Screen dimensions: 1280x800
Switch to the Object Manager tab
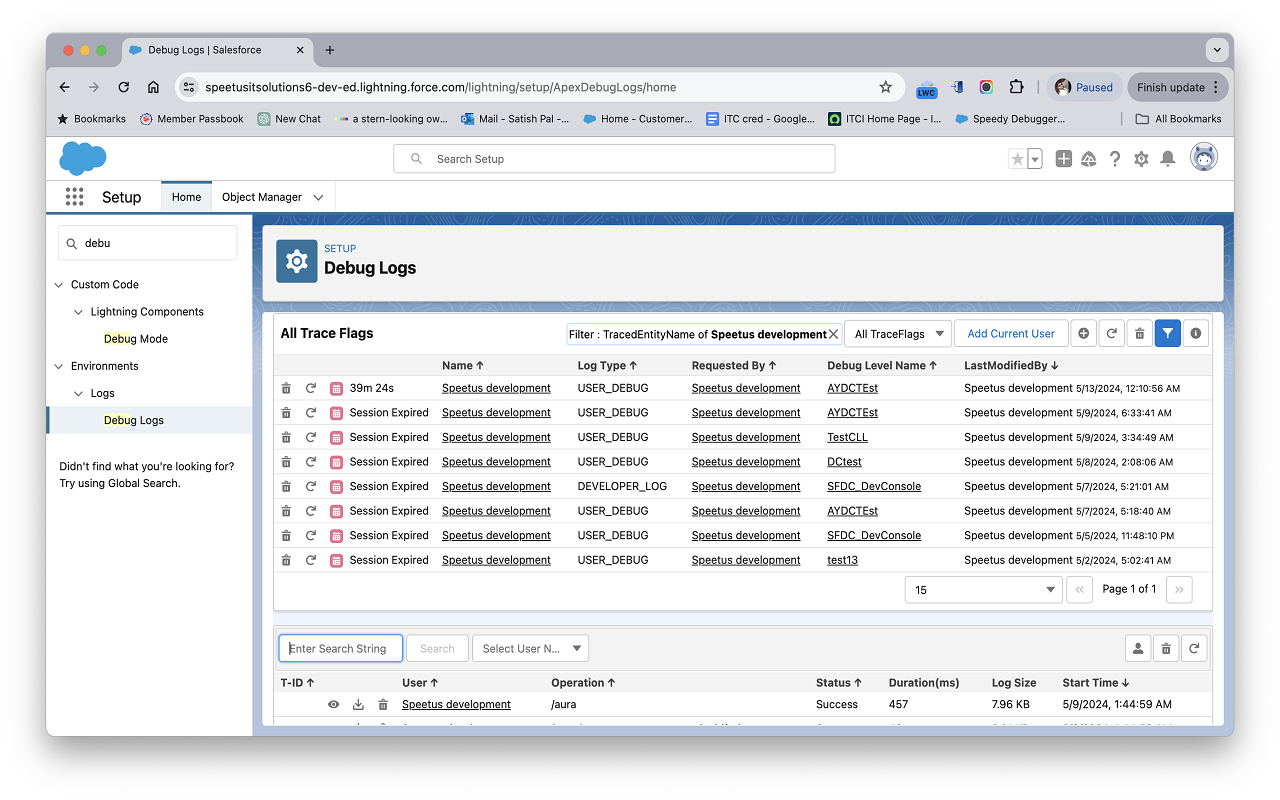262,196
